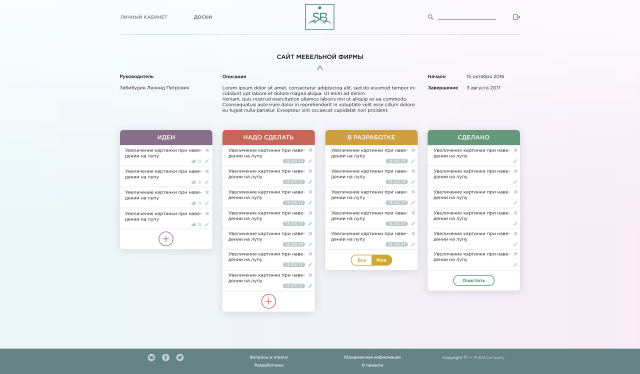The width and height of the screenshot is (640, 374).
Task: Edit the idea card with 5 likes
Action: click(x=207, y=182)
